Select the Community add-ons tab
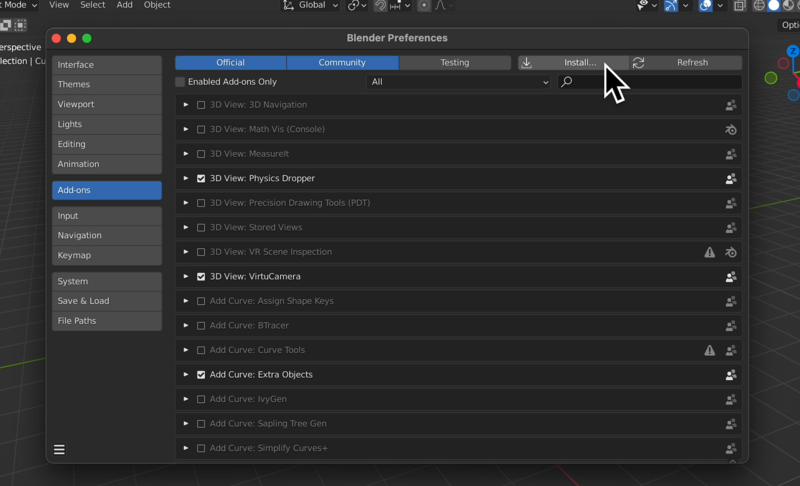This screenshot has height=486, width=800. coord(342,63)
